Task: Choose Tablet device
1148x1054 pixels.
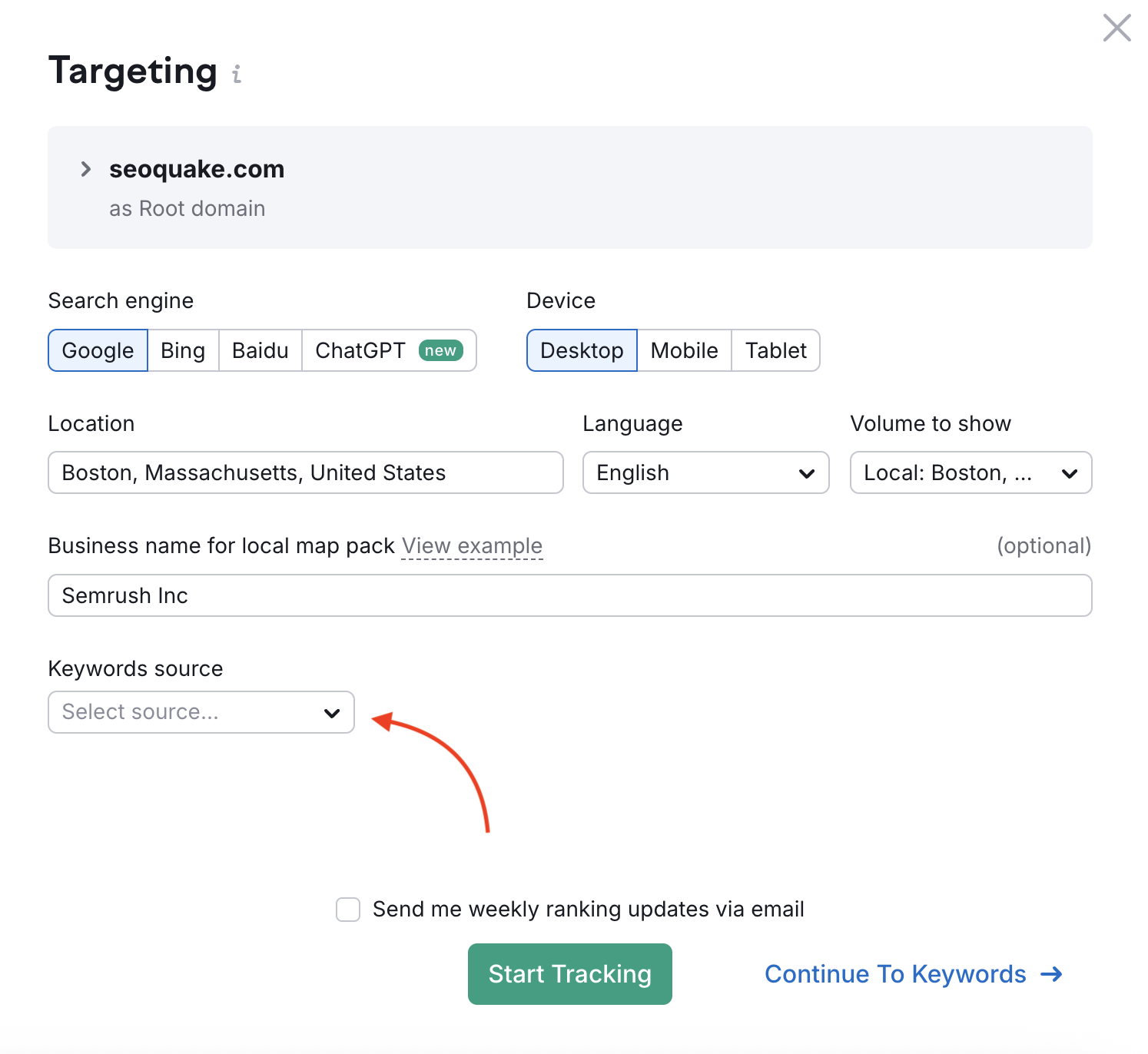Action: click(776, 350)
